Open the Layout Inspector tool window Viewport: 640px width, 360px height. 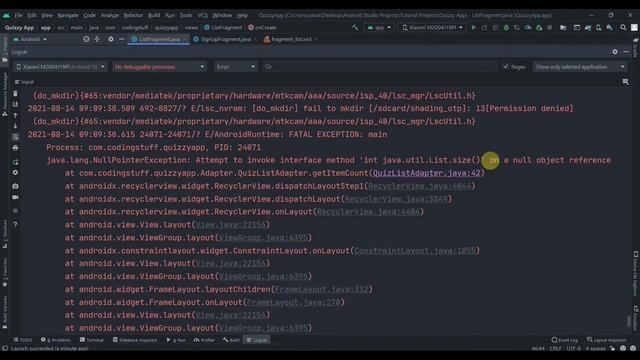(607, 340)
